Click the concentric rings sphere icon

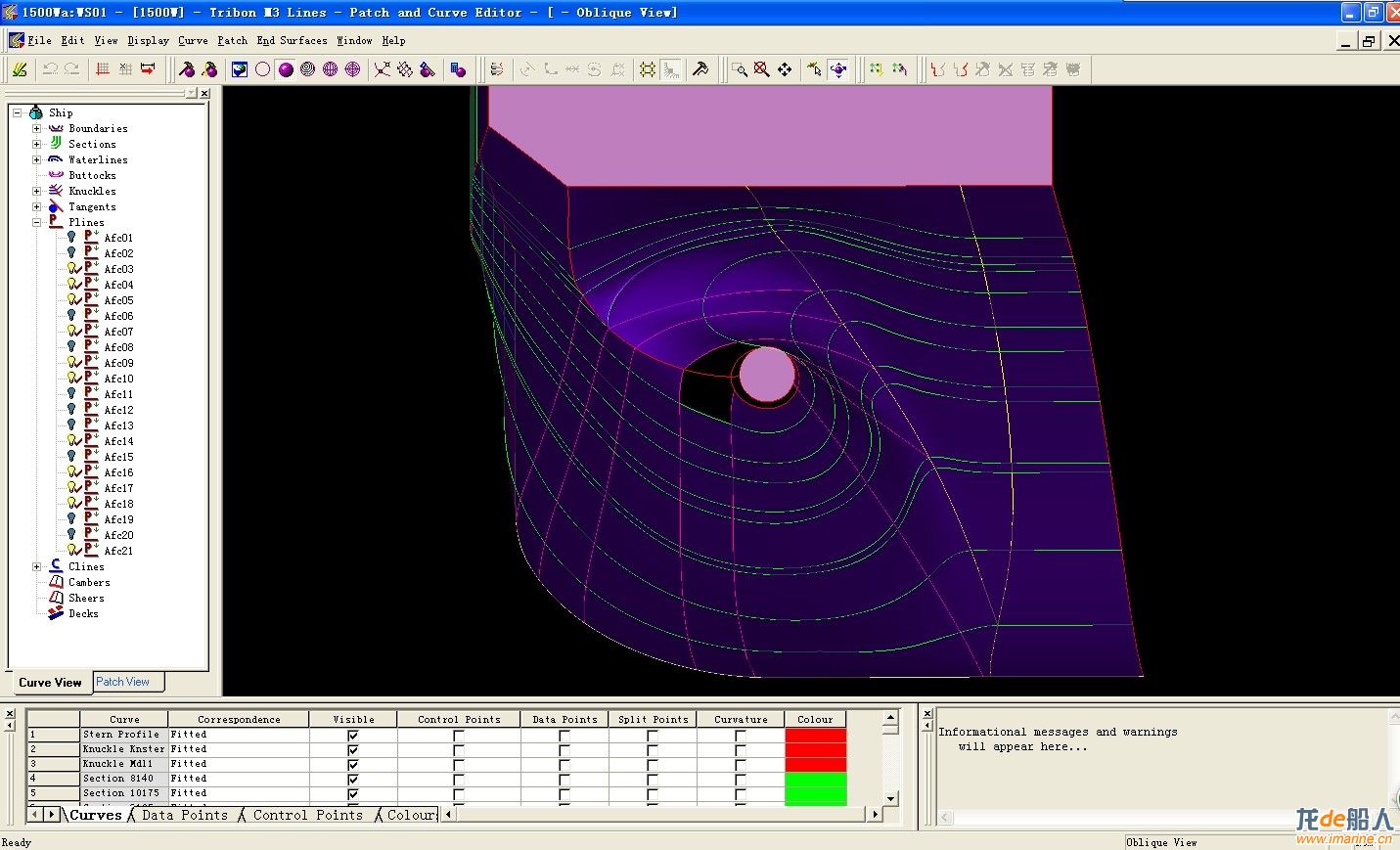point(308,69)
